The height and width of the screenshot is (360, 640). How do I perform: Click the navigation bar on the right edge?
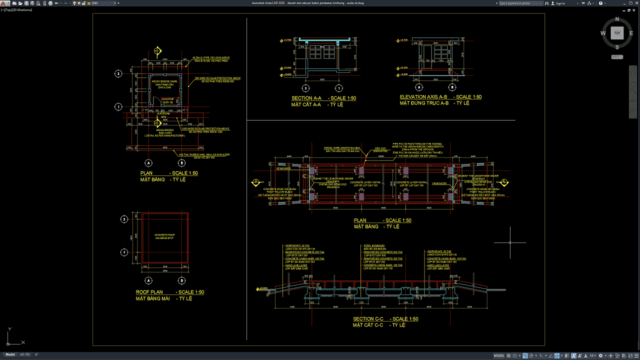click(632, 92)
